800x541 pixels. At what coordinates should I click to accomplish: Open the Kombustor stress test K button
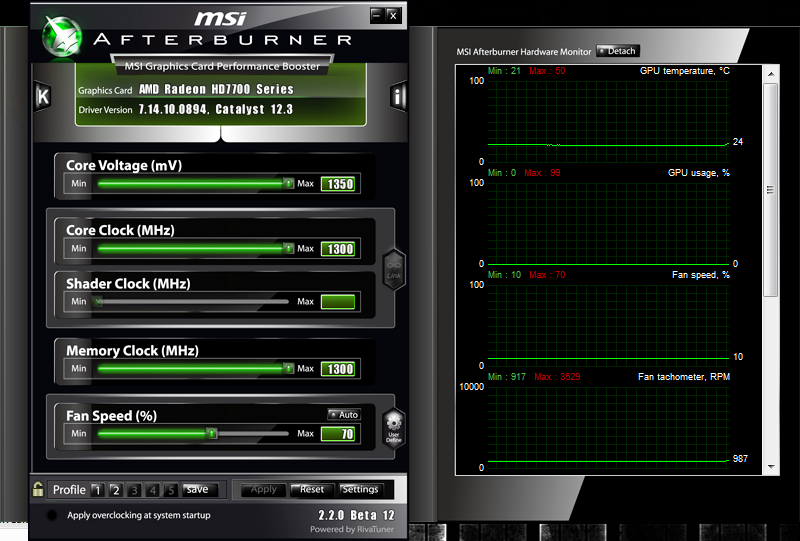pos(43,96)
